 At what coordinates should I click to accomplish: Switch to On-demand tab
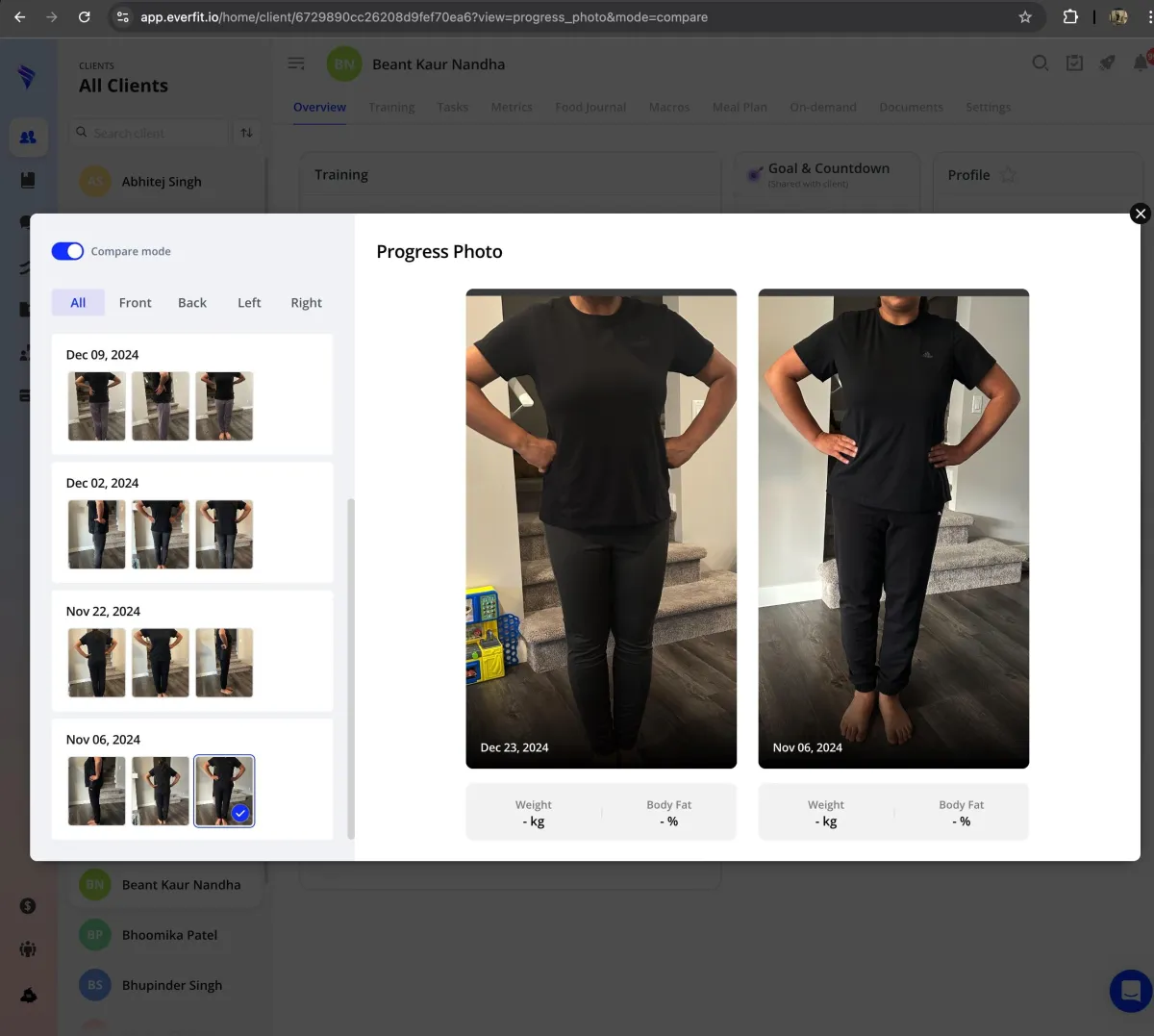[823, 107]
